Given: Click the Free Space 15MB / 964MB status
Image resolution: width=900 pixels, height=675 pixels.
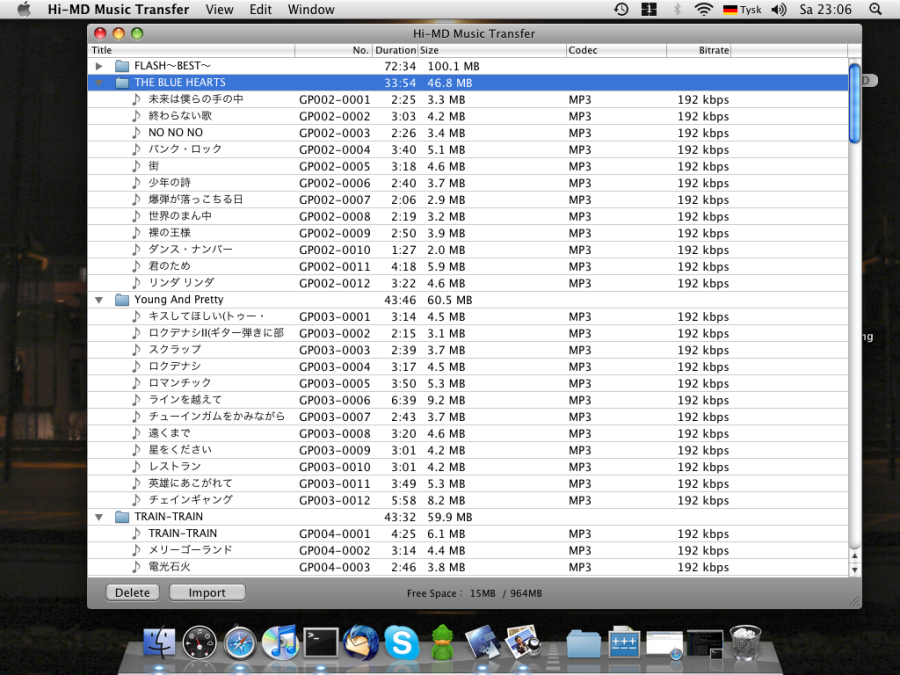Looking at the screenshot, I should (x=474, y=593).
